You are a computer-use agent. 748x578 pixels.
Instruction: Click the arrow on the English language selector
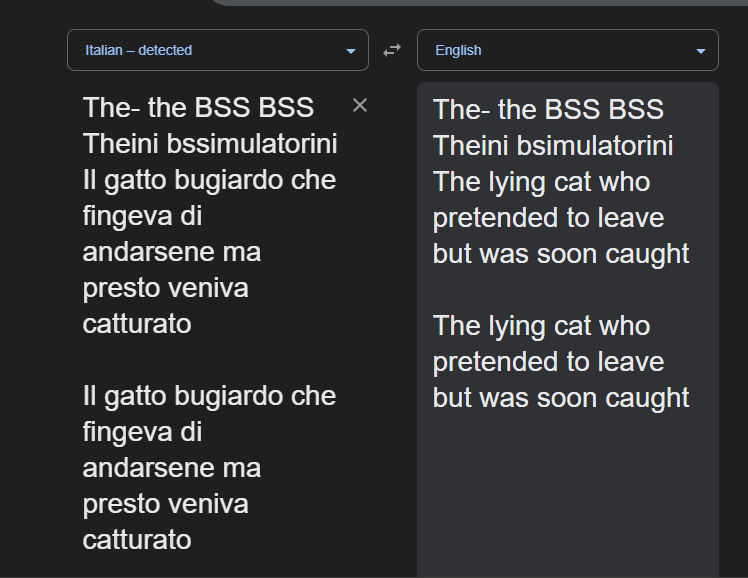pos(701,51)
